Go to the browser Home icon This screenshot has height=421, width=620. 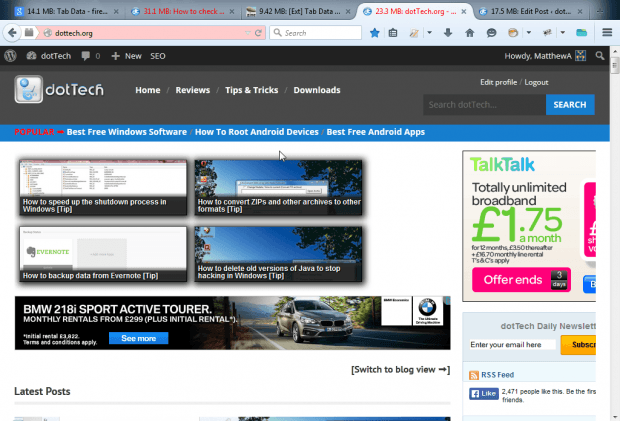click(x=469, y=33)
